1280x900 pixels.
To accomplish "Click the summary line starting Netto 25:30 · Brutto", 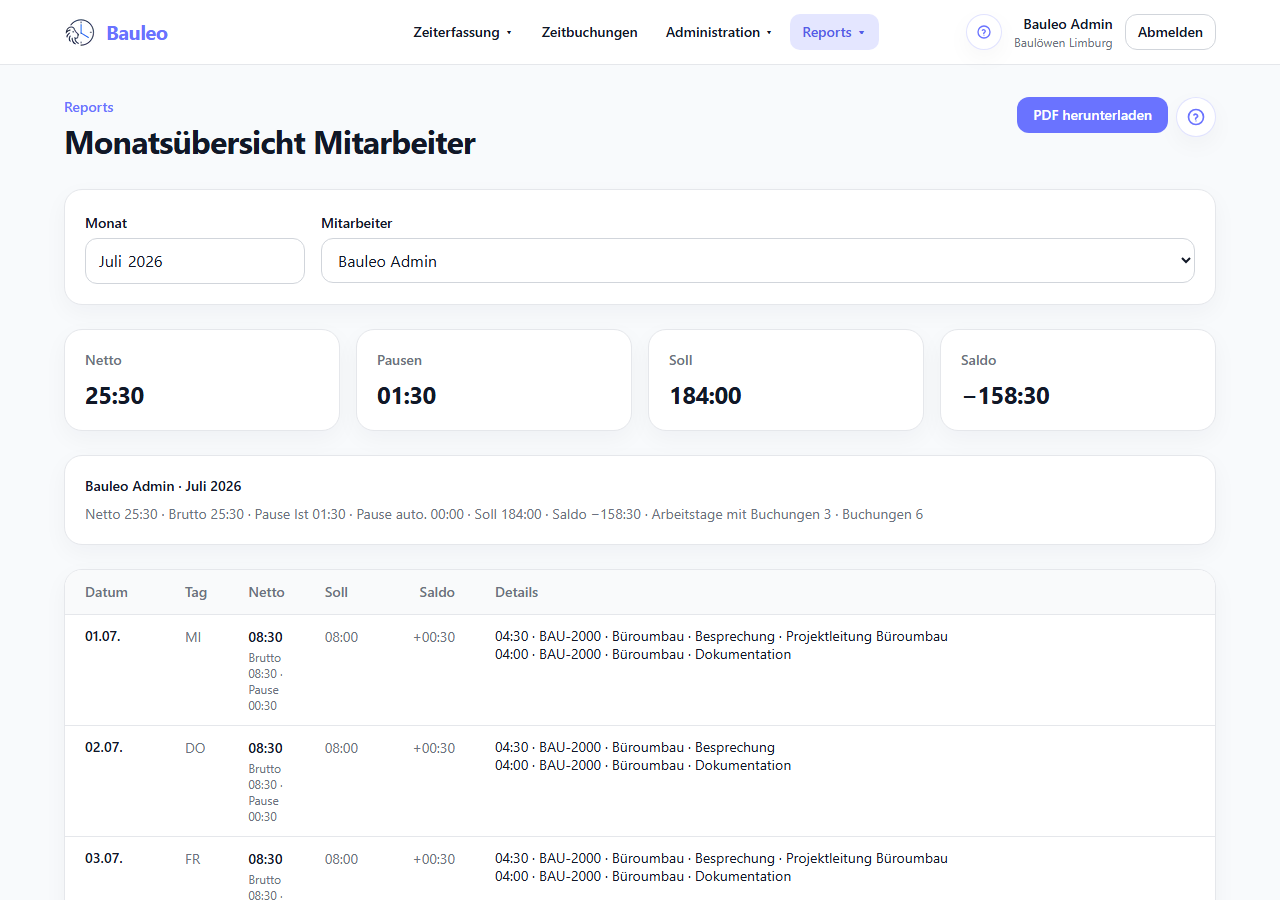I will tap(504, 514).
